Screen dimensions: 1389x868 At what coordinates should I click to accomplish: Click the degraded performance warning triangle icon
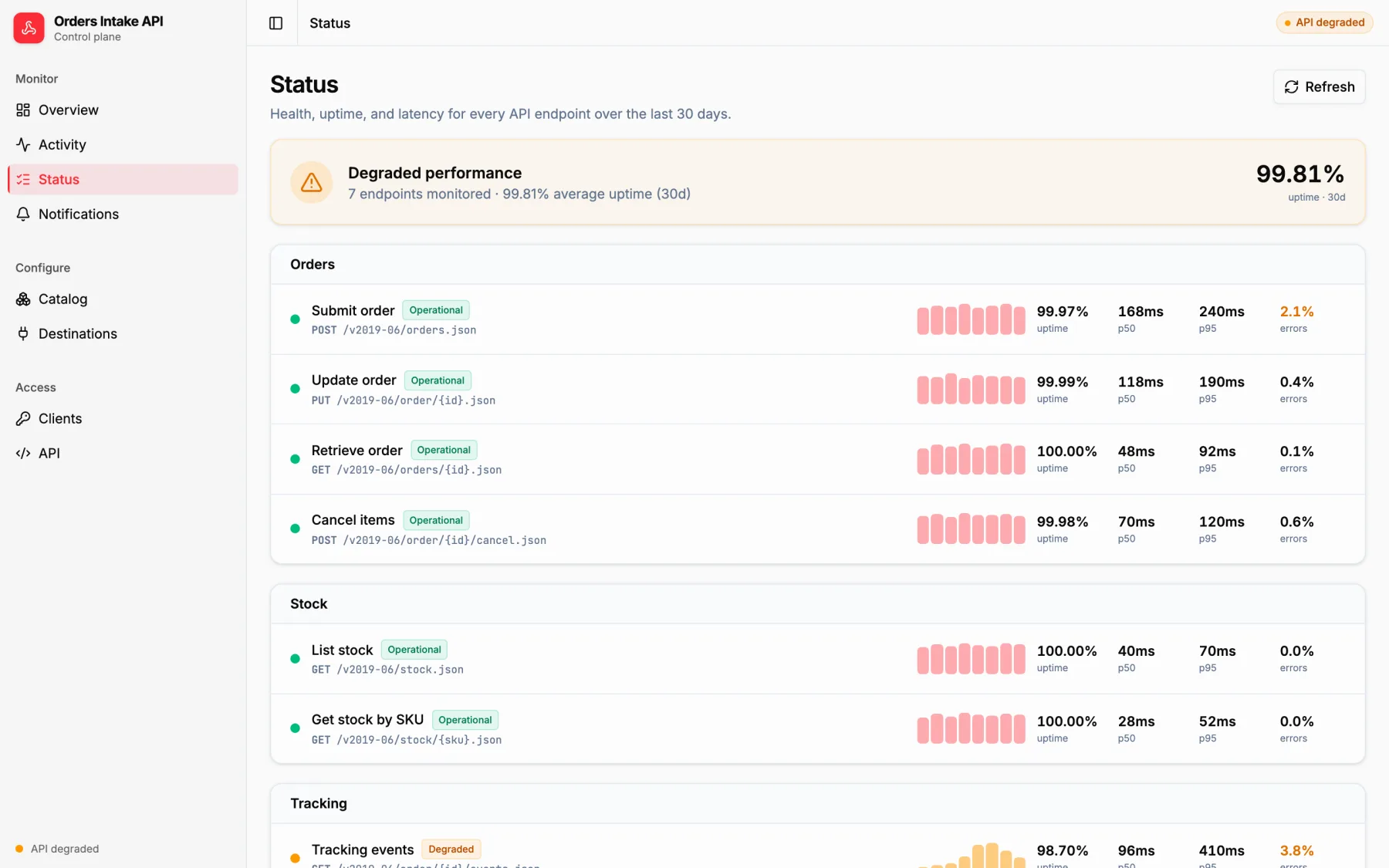click(311, 182)
